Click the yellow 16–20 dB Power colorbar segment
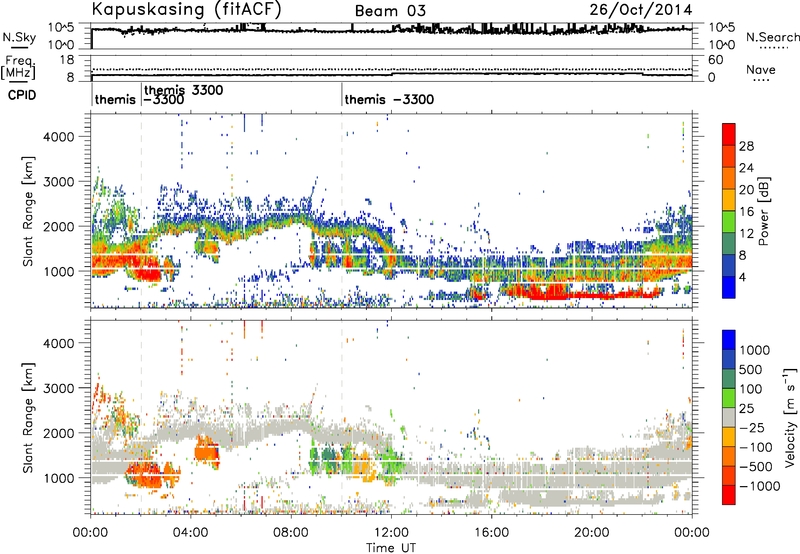800x554 pixels. pos(729,200)
